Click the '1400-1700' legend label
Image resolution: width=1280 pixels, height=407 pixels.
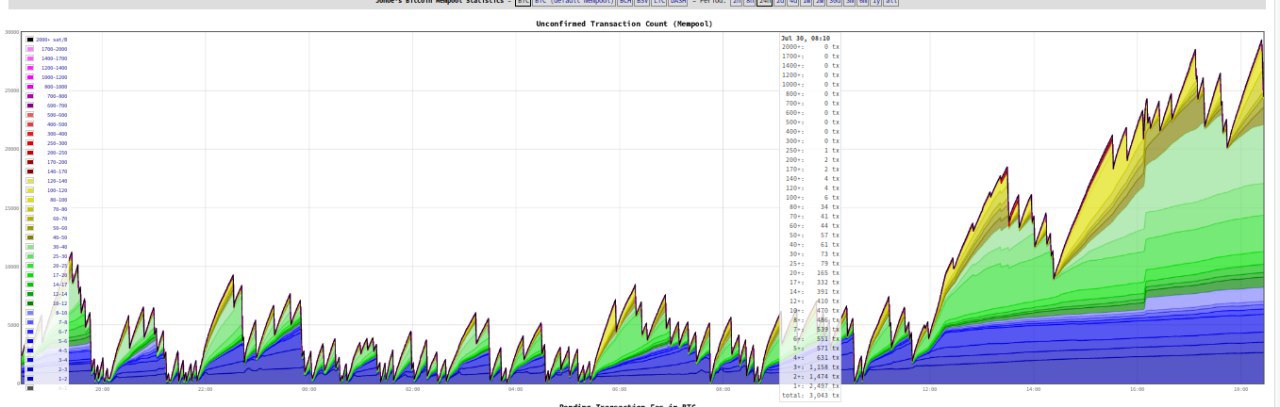(x=54, y=58)
